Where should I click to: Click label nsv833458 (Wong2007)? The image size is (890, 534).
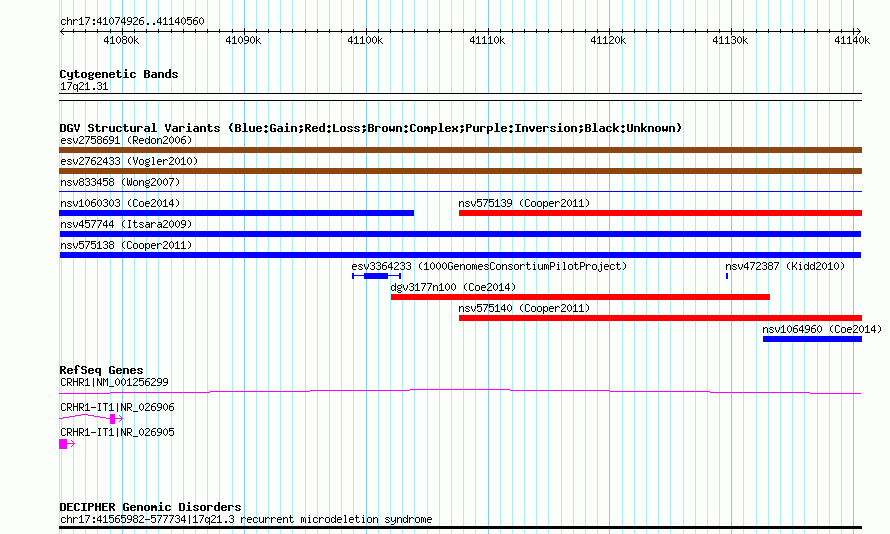(x=120, y=182)
